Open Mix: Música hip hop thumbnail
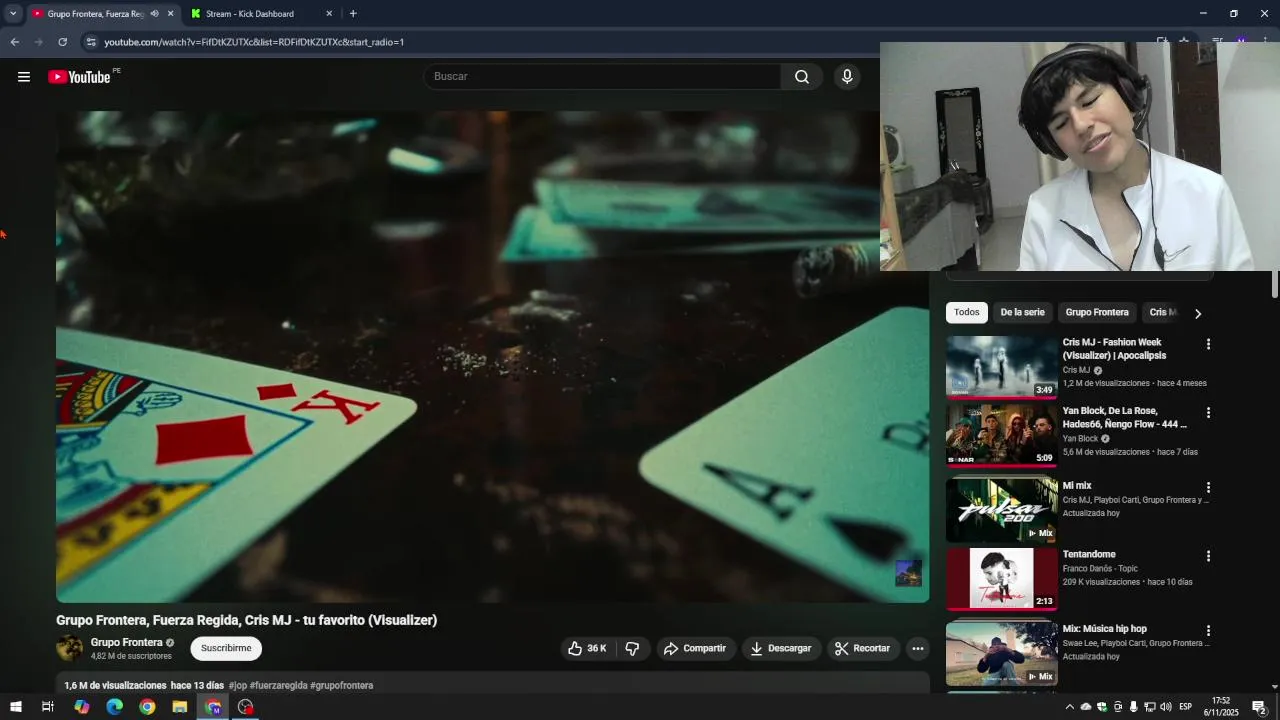 coord(1001,653)
